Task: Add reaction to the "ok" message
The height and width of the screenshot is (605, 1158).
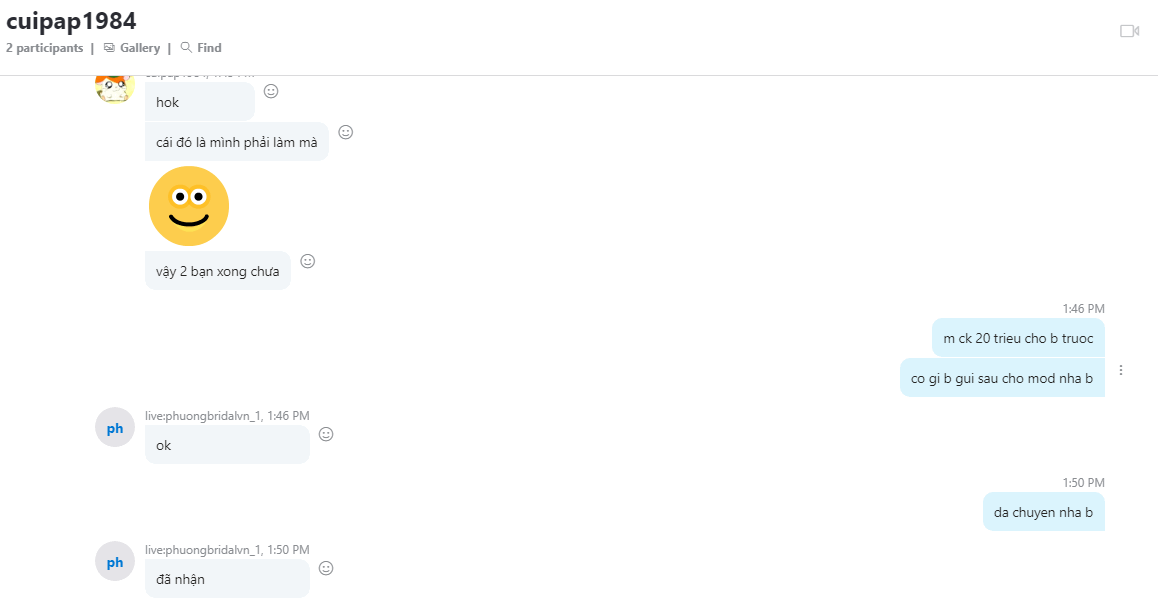Action: (326, 434)
